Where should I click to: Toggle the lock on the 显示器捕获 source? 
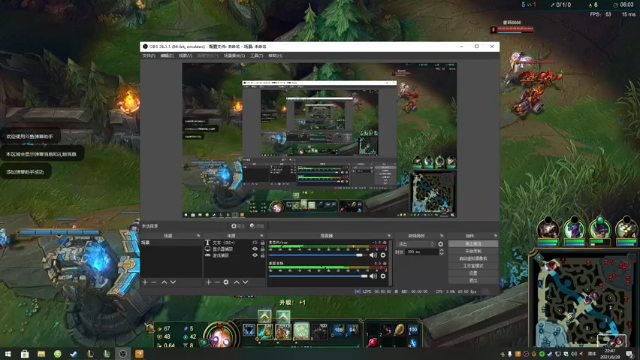click(262, 249)
